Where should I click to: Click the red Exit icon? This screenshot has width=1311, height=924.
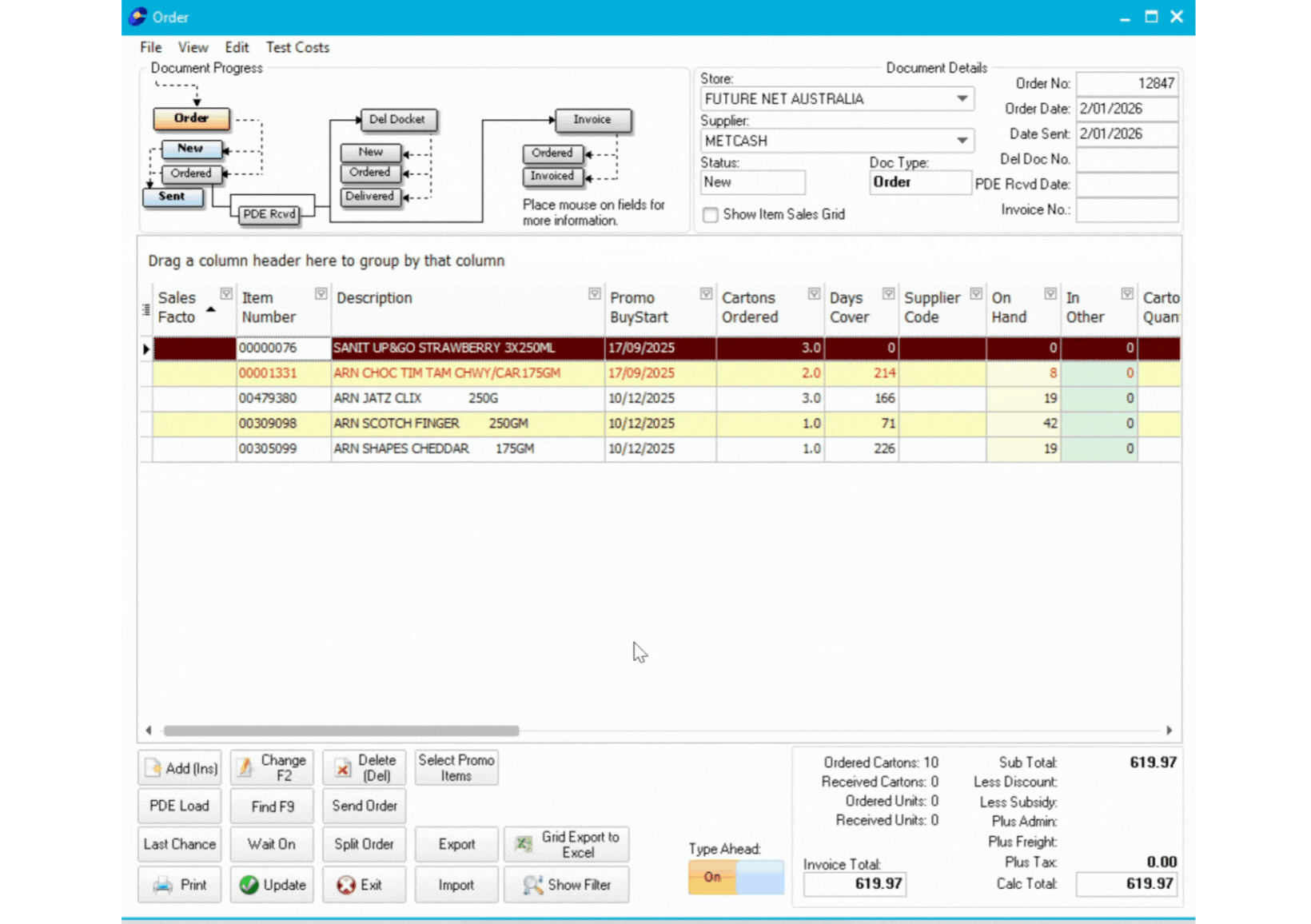coord(345,885)
